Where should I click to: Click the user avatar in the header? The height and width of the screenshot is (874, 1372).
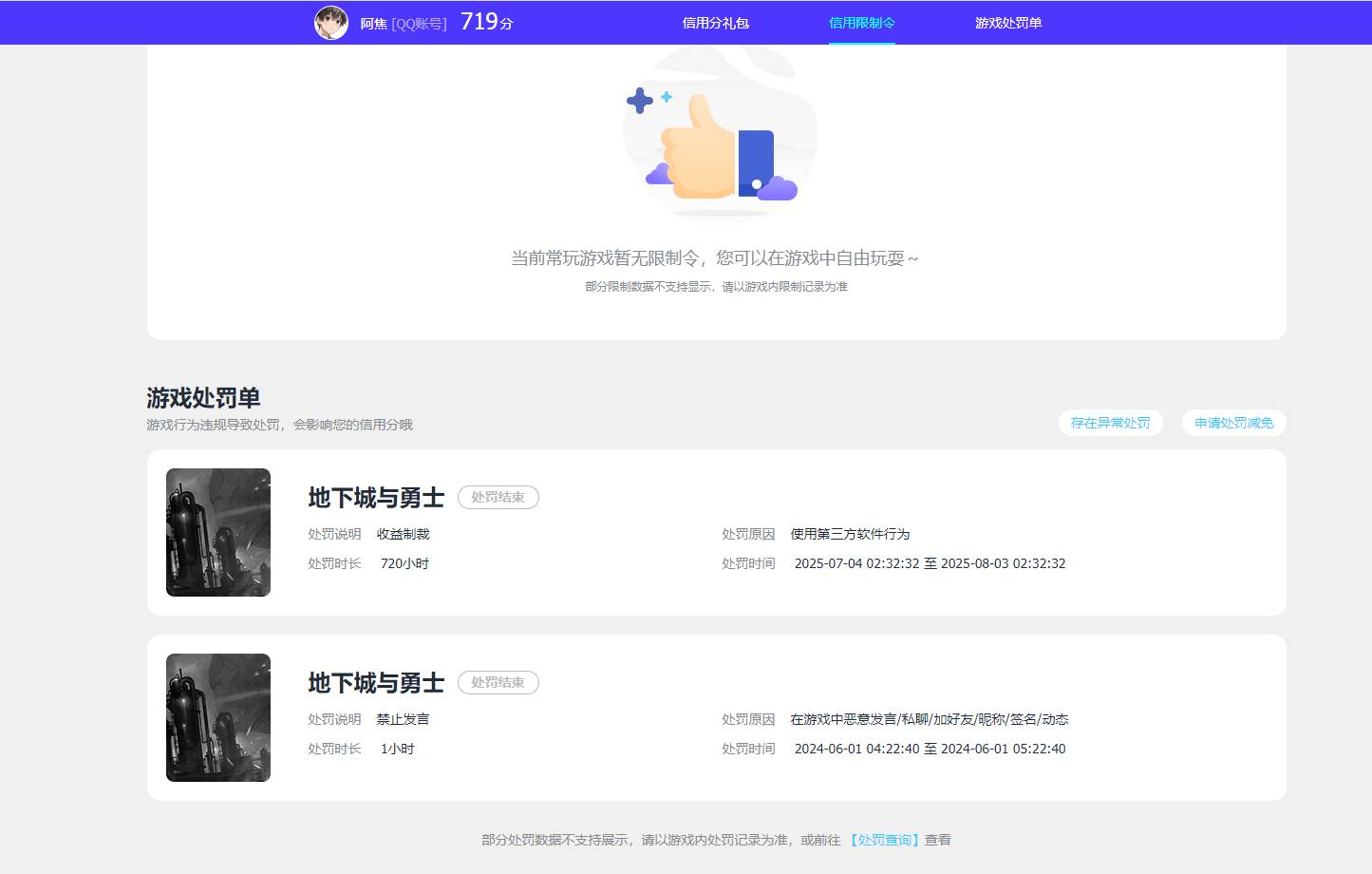click(x=331, y=23)
